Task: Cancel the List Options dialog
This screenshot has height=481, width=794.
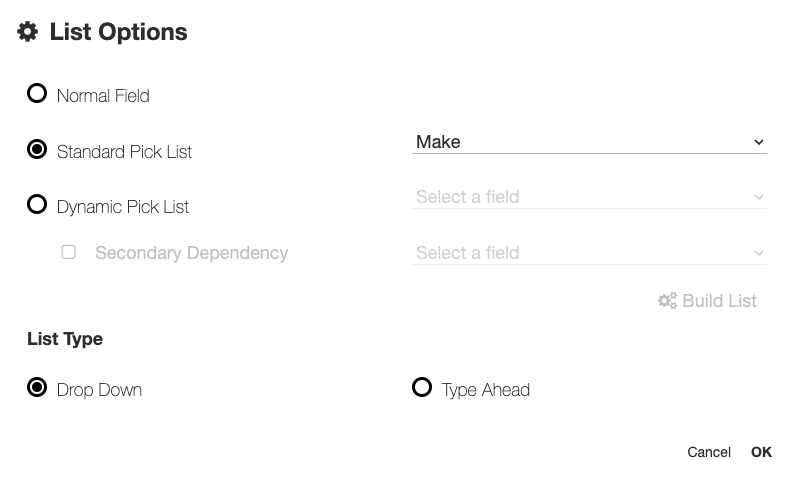Action: coord(708,452)
